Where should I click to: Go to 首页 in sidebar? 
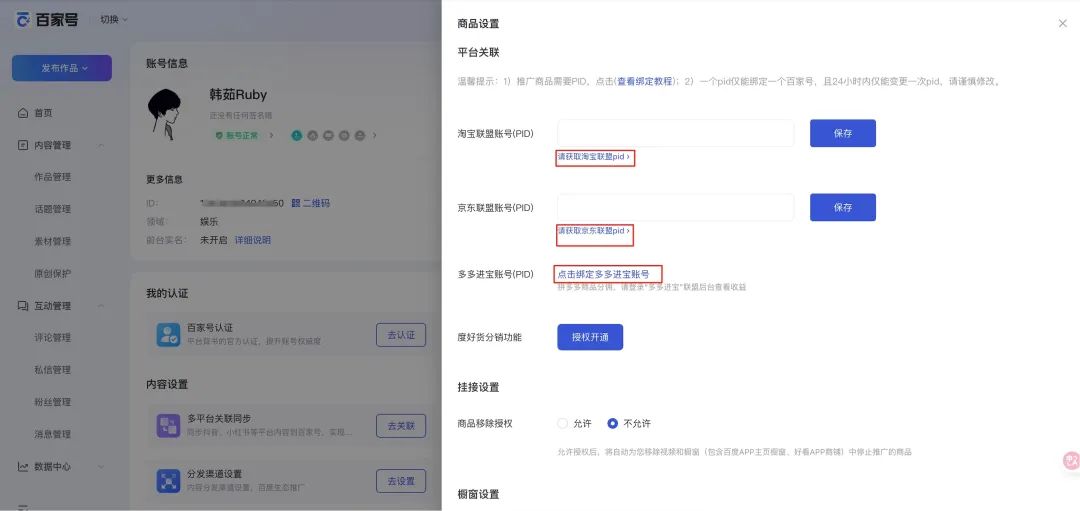pos(43,113)
